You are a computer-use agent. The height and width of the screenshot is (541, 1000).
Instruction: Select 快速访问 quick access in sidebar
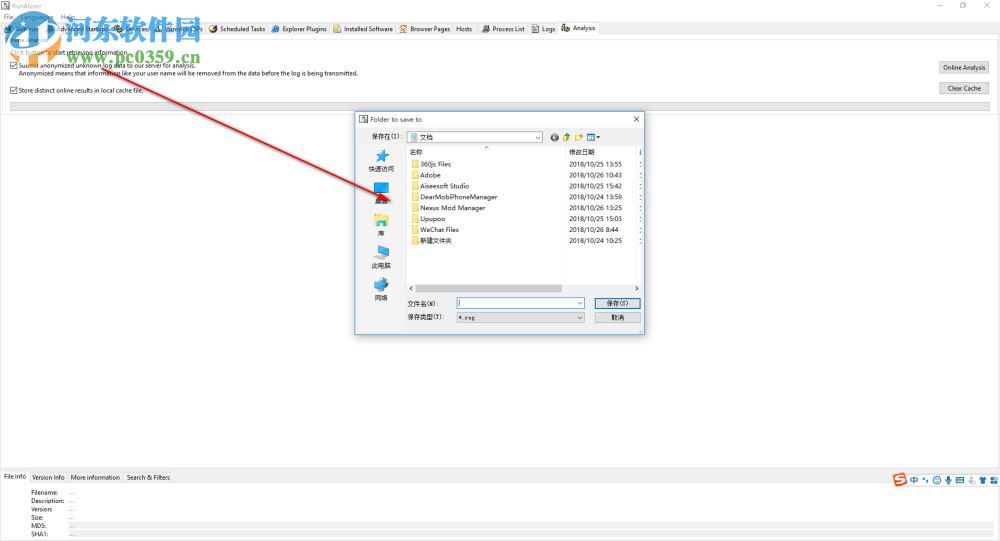pos(381,161)
